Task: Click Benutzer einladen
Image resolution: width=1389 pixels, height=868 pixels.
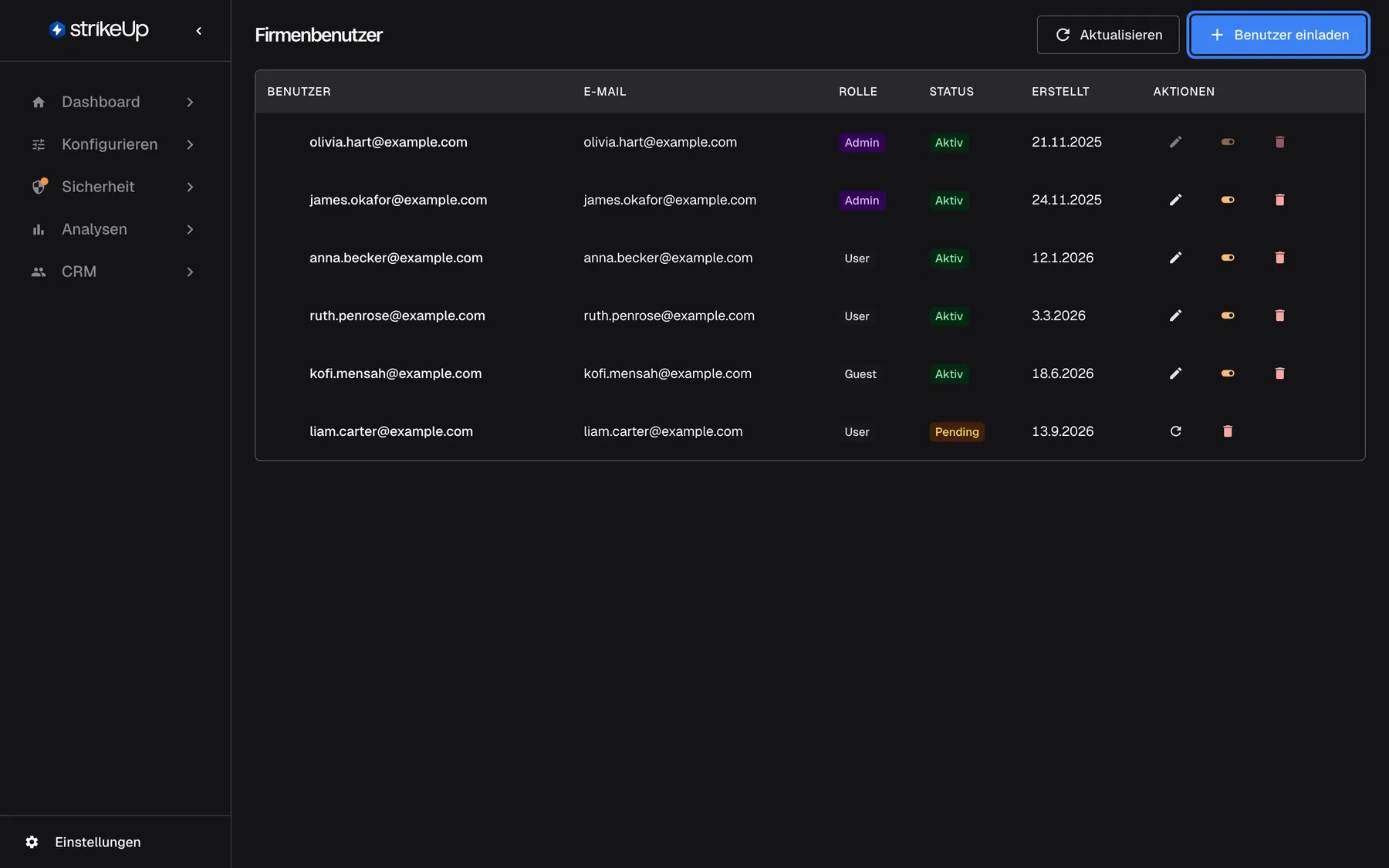Action: [1279, 35]
